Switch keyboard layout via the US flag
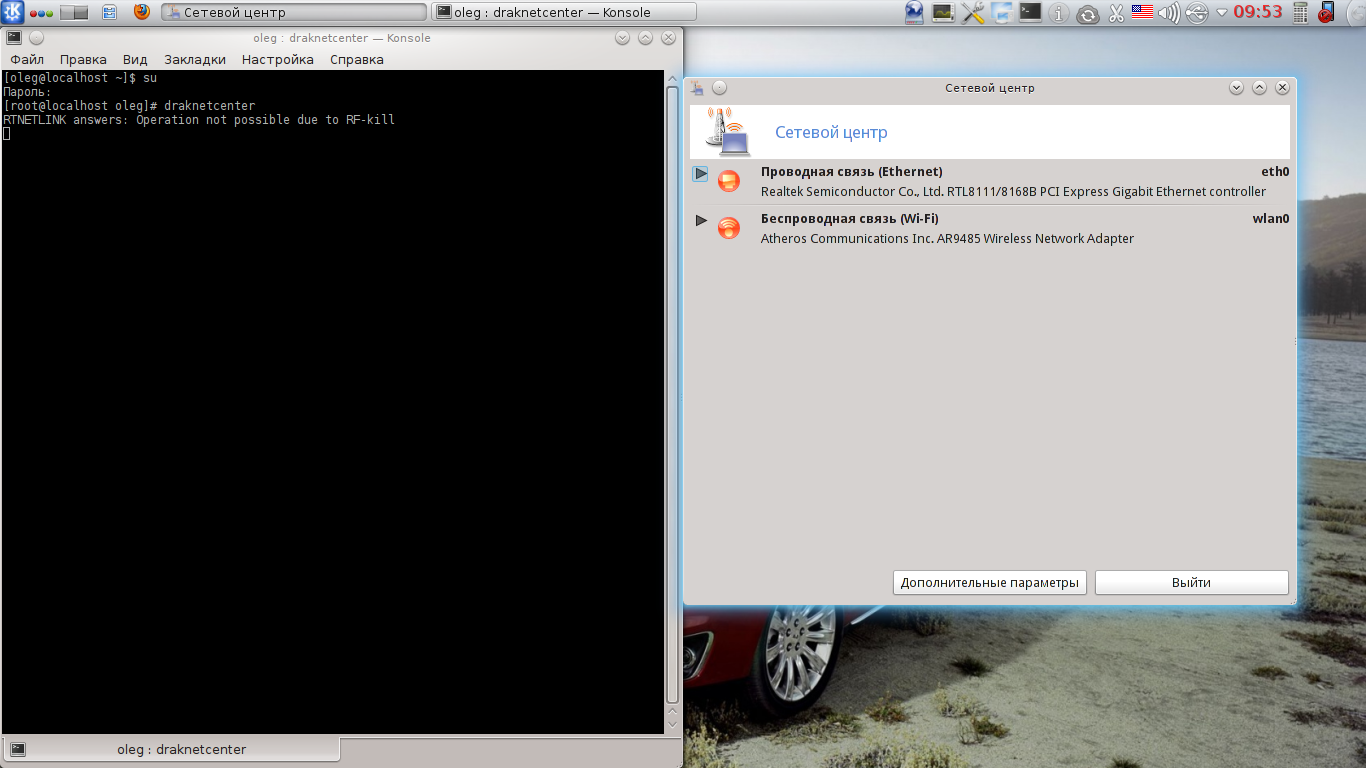This screenshot has width=1366, height=768. click(1142, 13)
